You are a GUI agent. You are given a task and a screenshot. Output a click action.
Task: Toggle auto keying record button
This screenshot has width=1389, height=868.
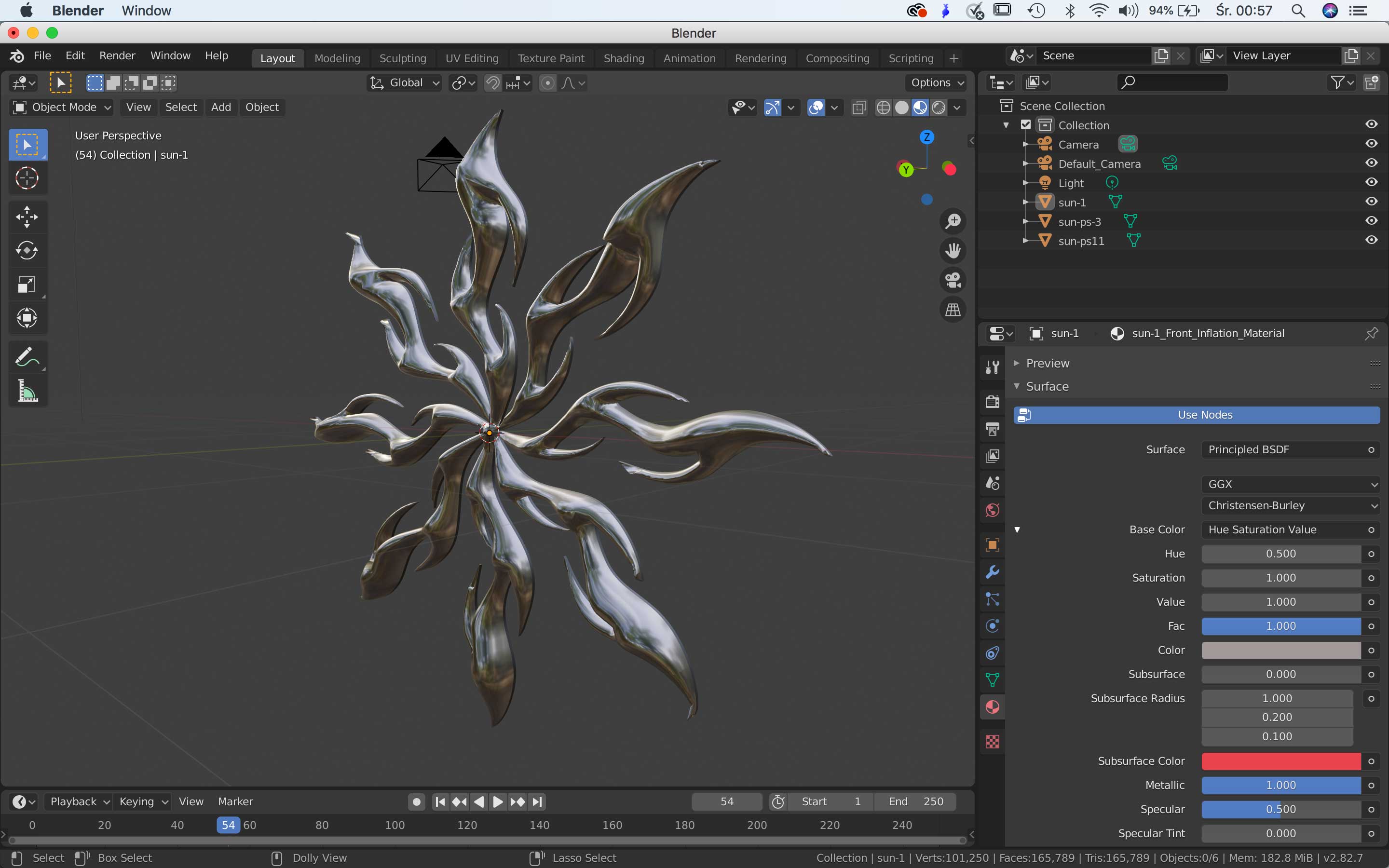coord(417,802)
